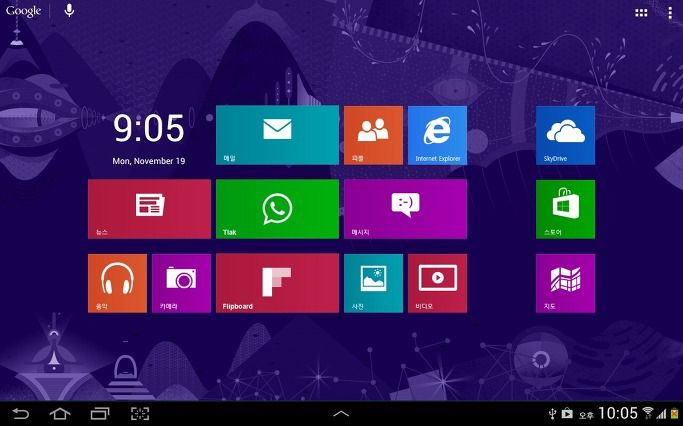Viewport: 683px width, 426px height.
Task: Tap the screenshot capture button
Action: 140,413
